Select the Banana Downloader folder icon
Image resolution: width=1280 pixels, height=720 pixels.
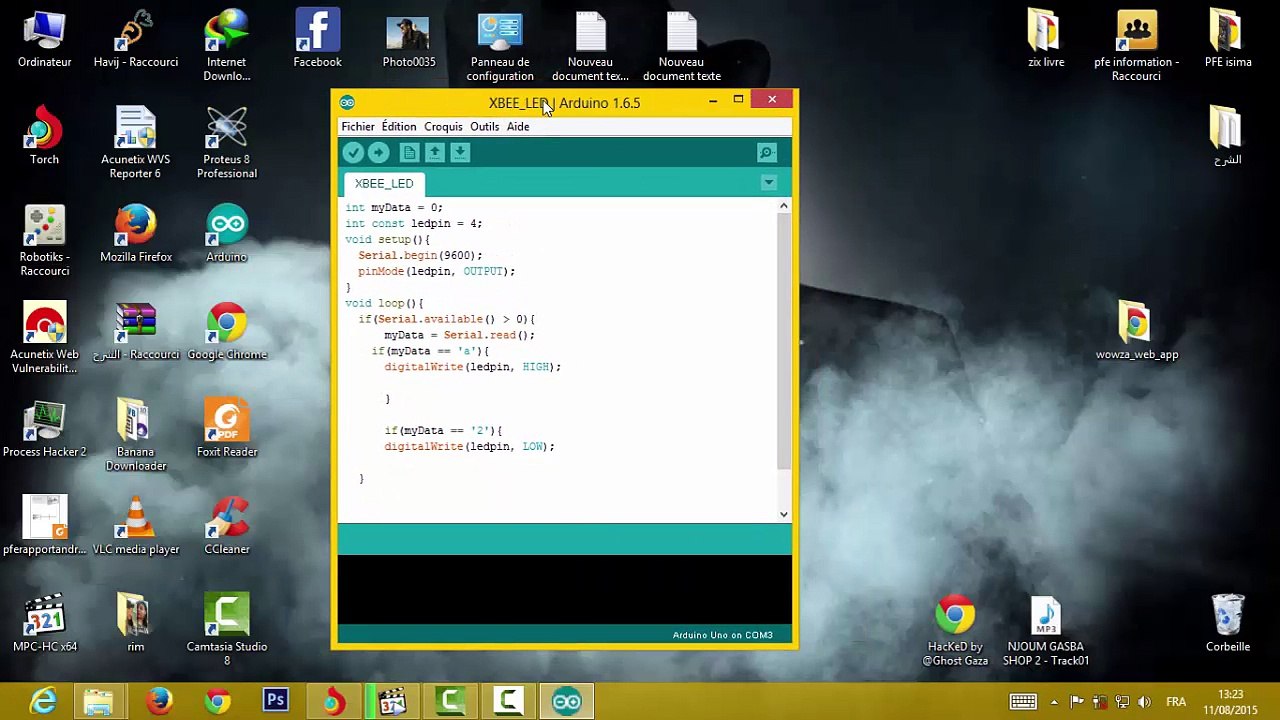136,436
